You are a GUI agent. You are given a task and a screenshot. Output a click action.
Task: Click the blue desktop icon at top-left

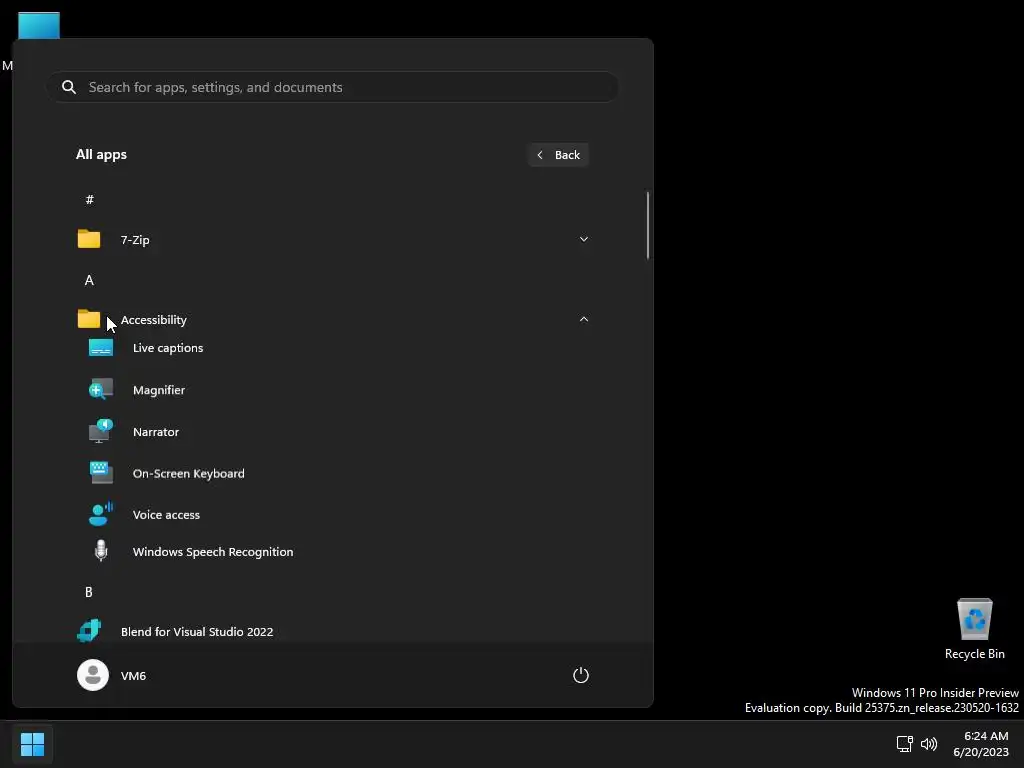(x=39, y=25)
